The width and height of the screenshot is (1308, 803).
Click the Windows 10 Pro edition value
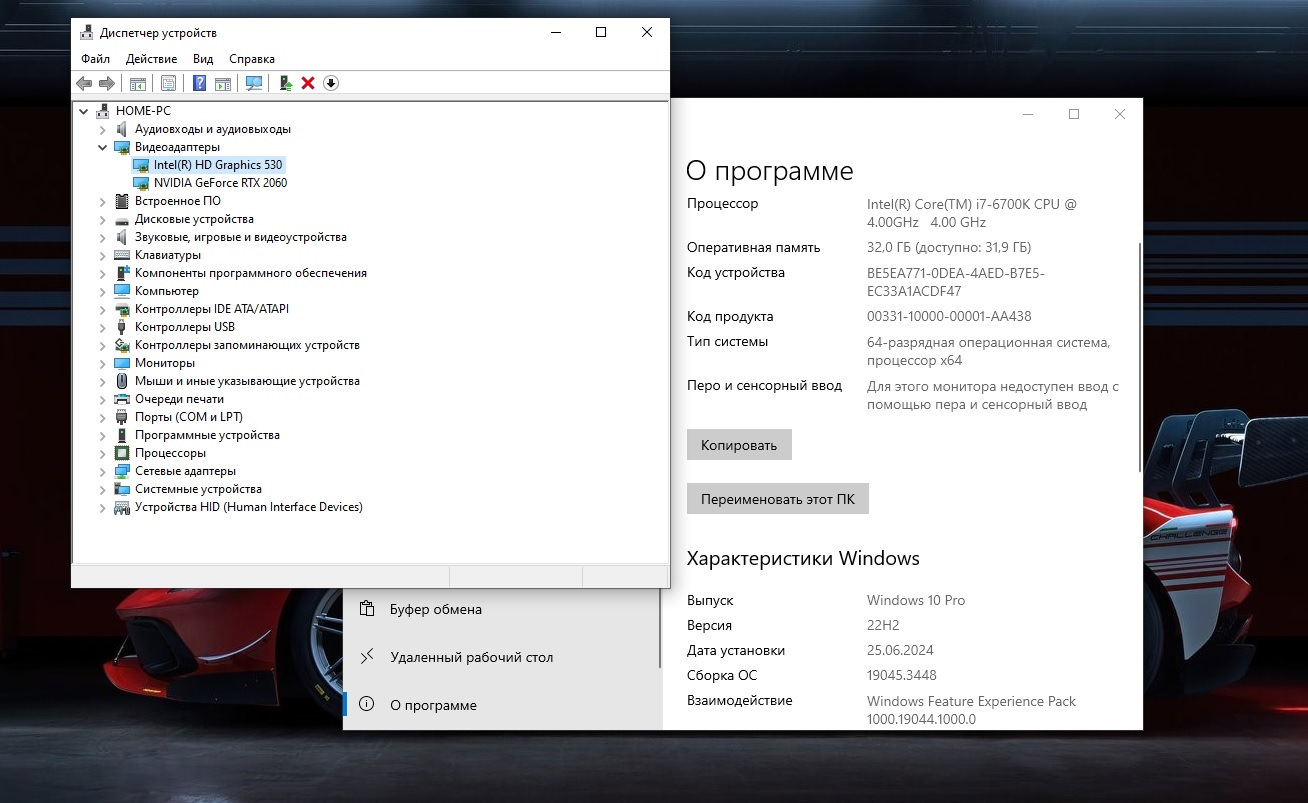pos(916,601)
